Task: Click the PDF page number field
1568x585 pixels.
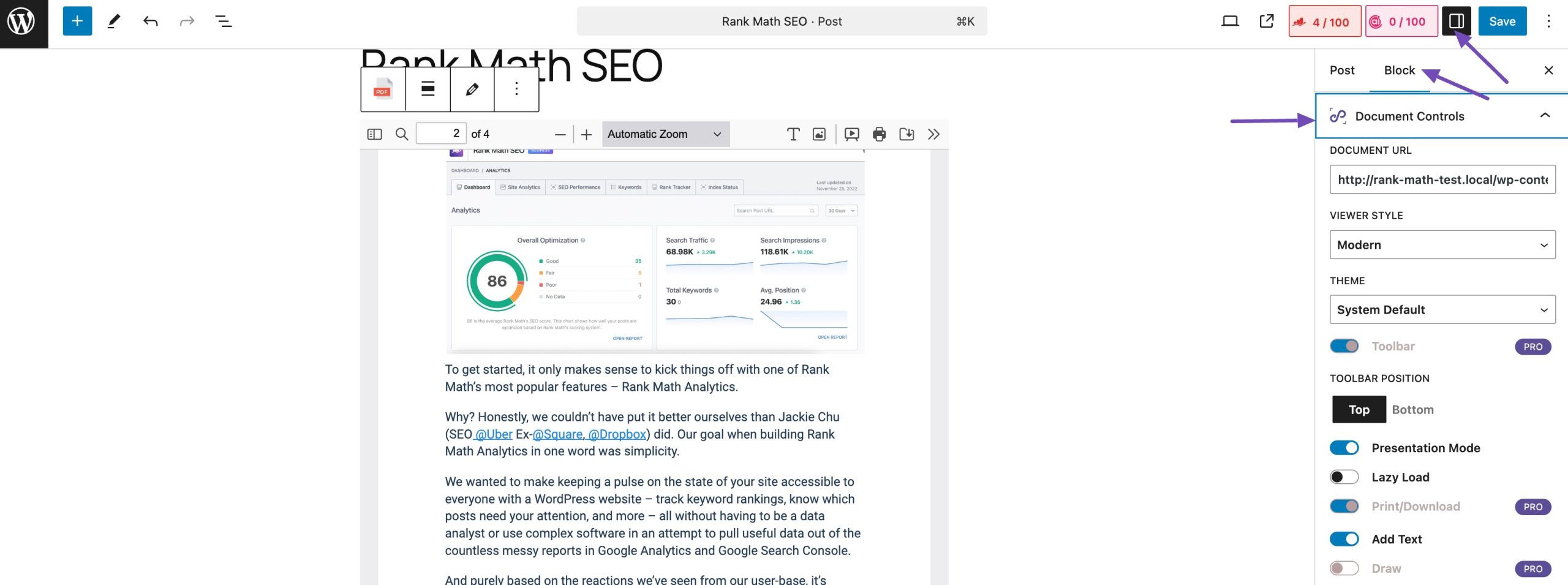Action: click(441, 134)
